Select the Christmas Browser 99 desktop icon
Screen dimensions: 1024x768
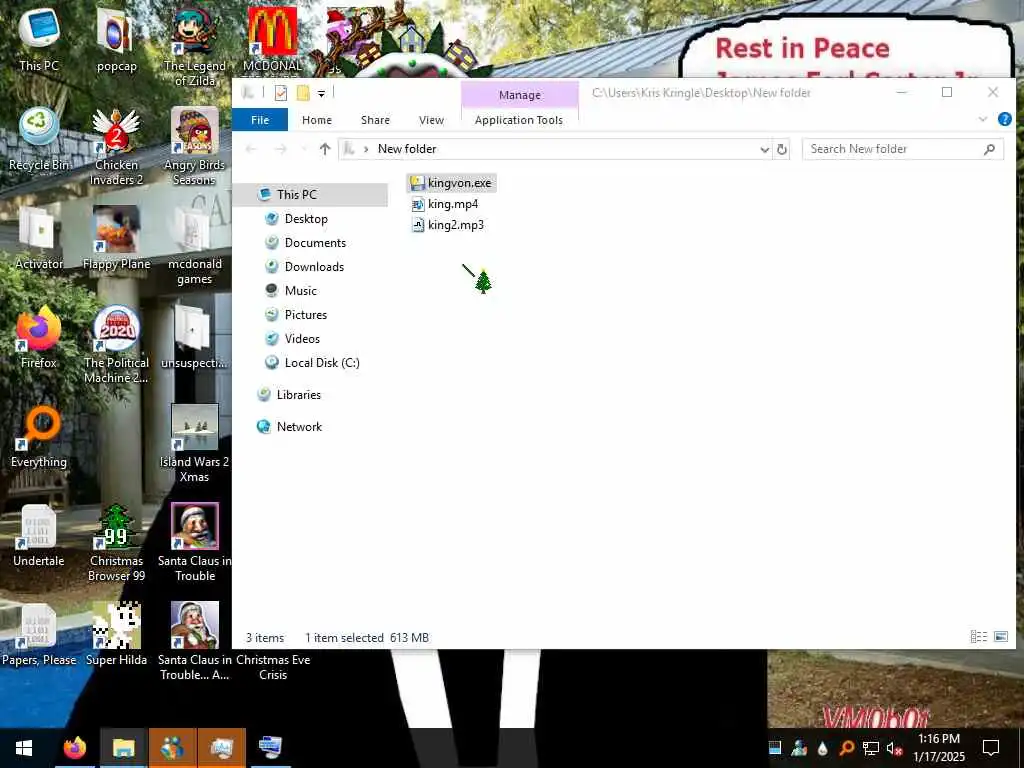(x=116, y=543)
